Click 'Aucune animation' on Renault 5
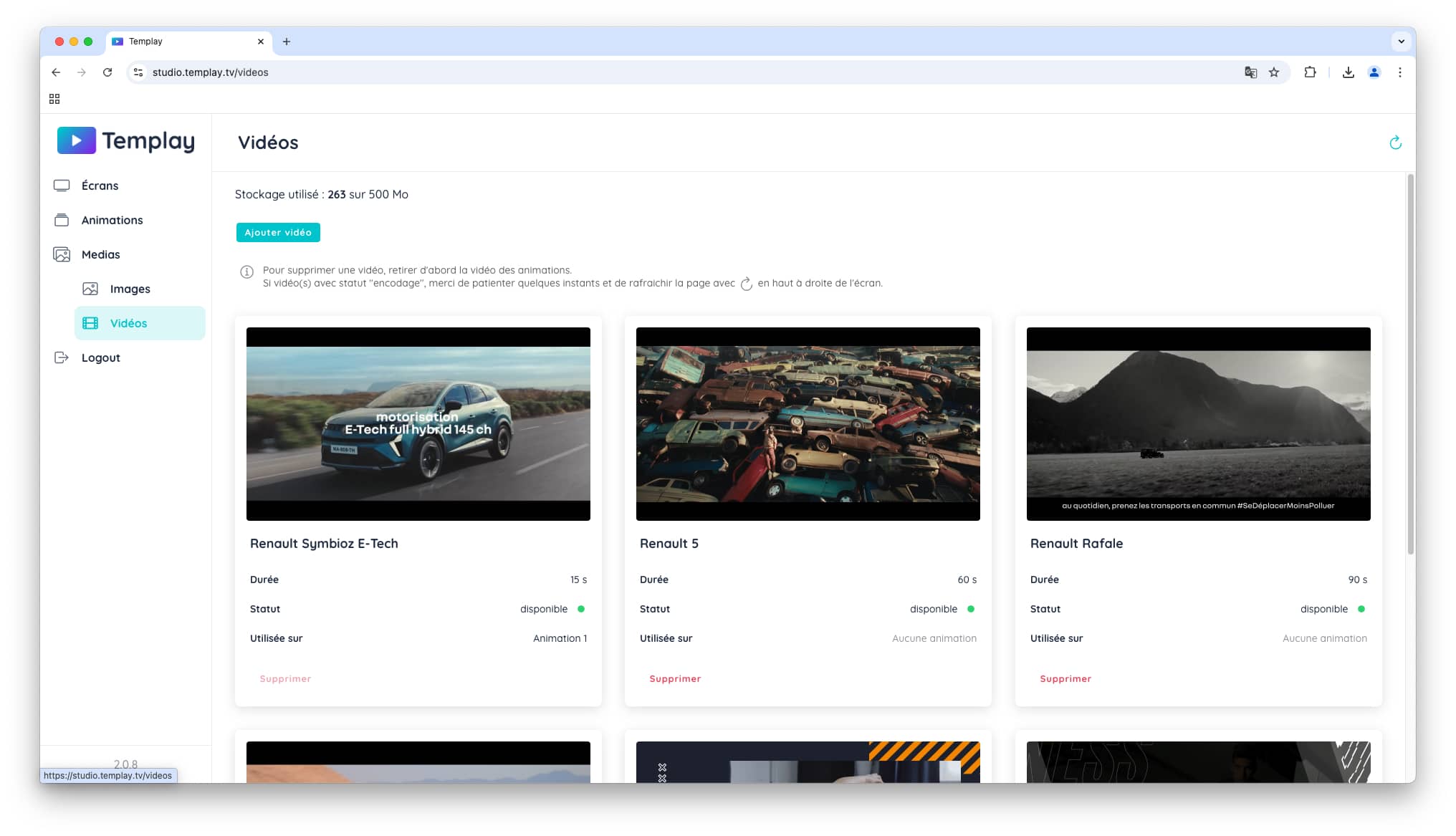Viewport: 1456px width, 836px height. coord(934,638)
